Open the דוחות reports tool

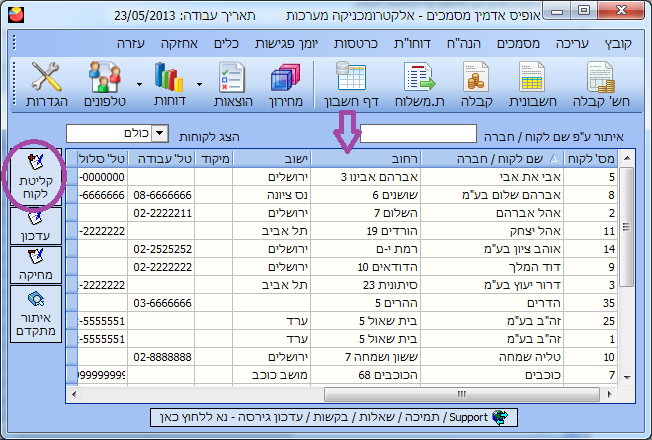pos(170,84)
